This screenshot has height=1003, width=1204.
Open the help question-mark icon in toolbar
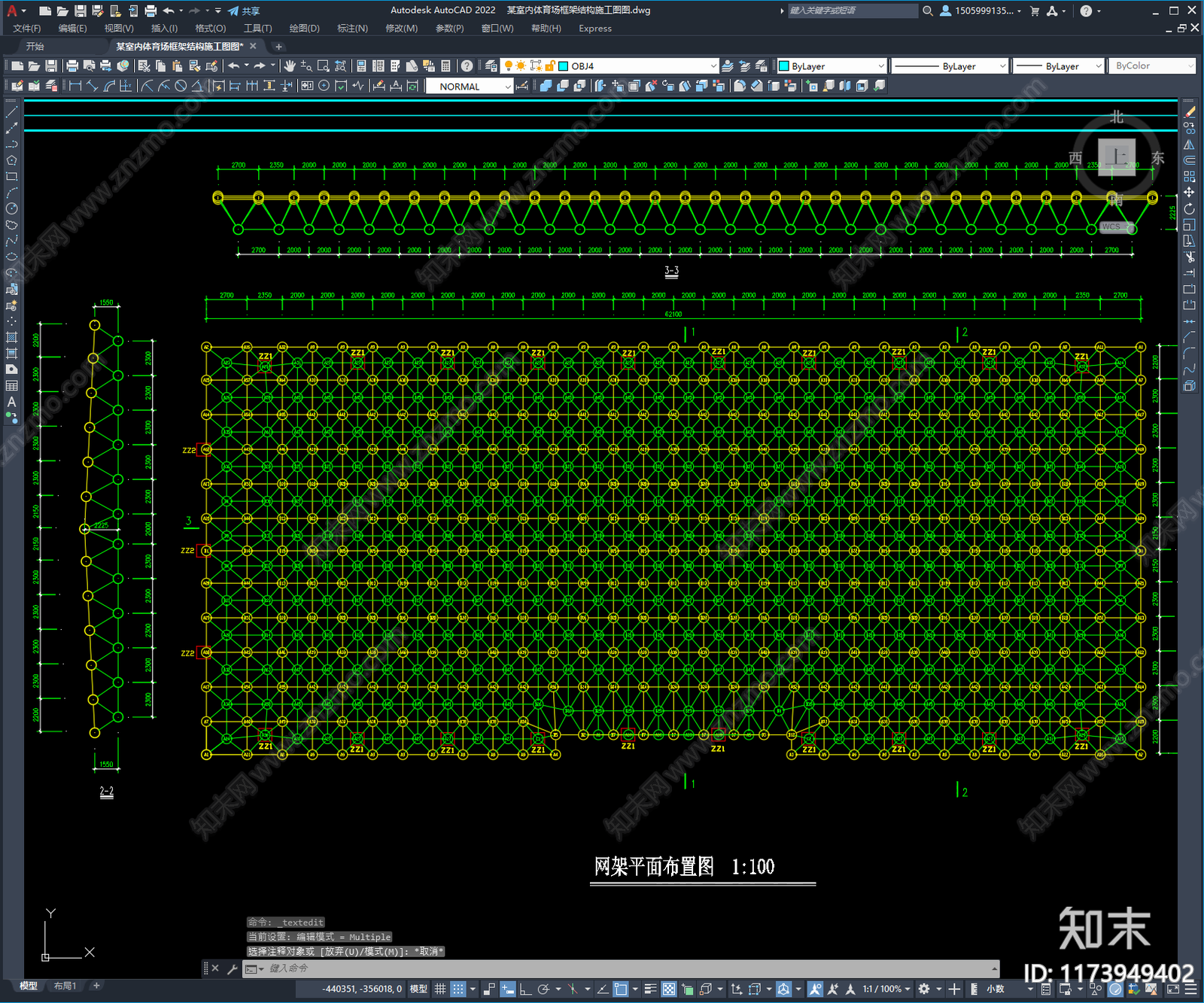pos(467,66)
